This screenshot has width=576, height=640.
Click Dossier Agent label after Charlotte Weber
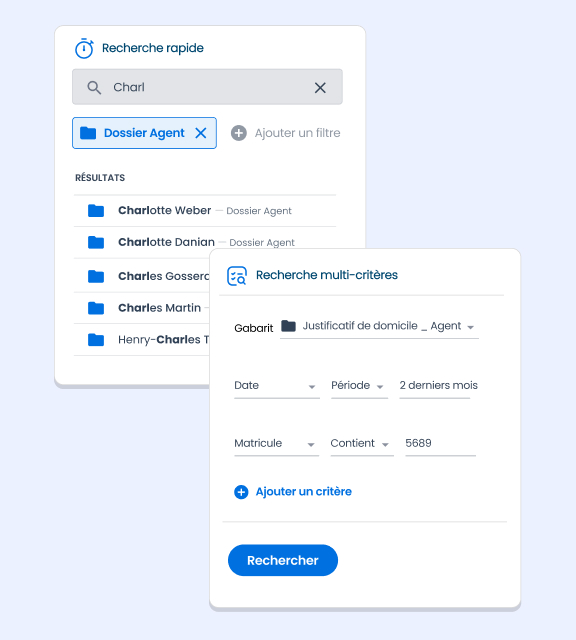coord(259,211)
